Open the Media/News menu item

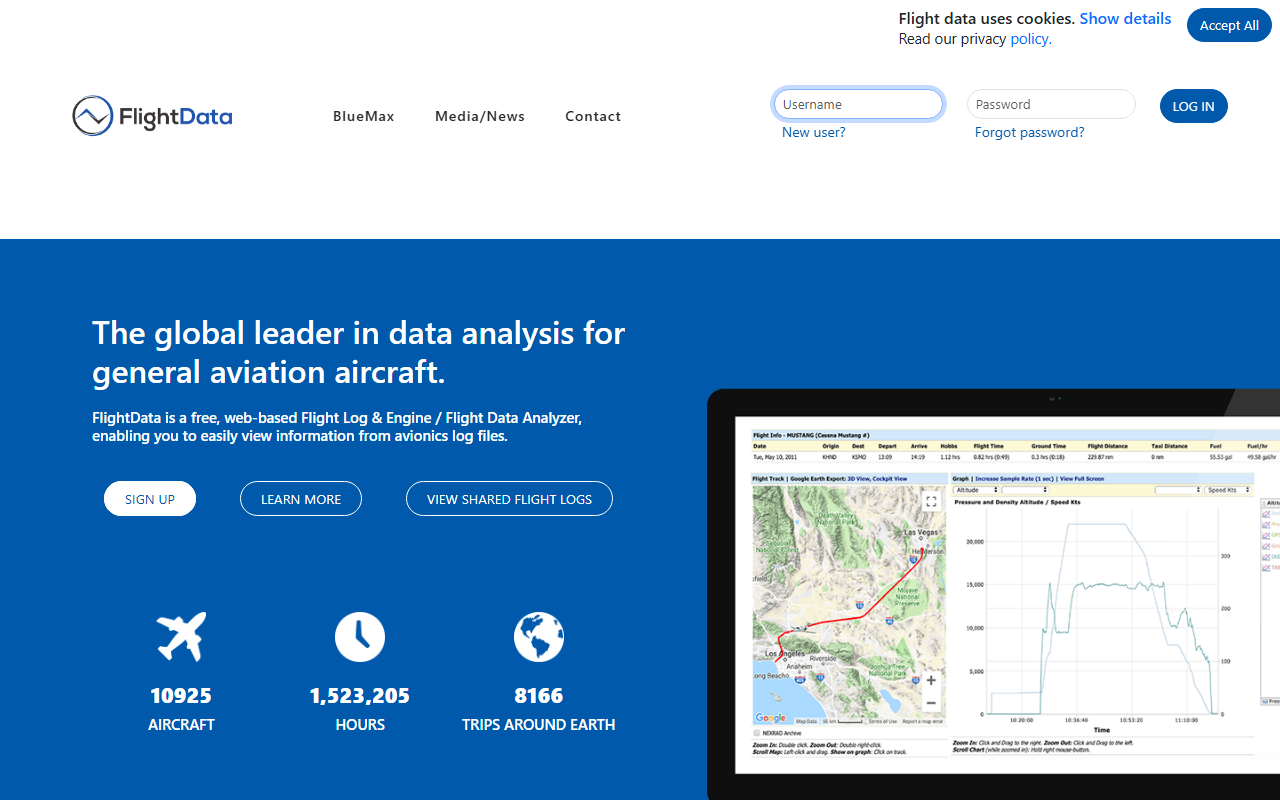point(480,116)
